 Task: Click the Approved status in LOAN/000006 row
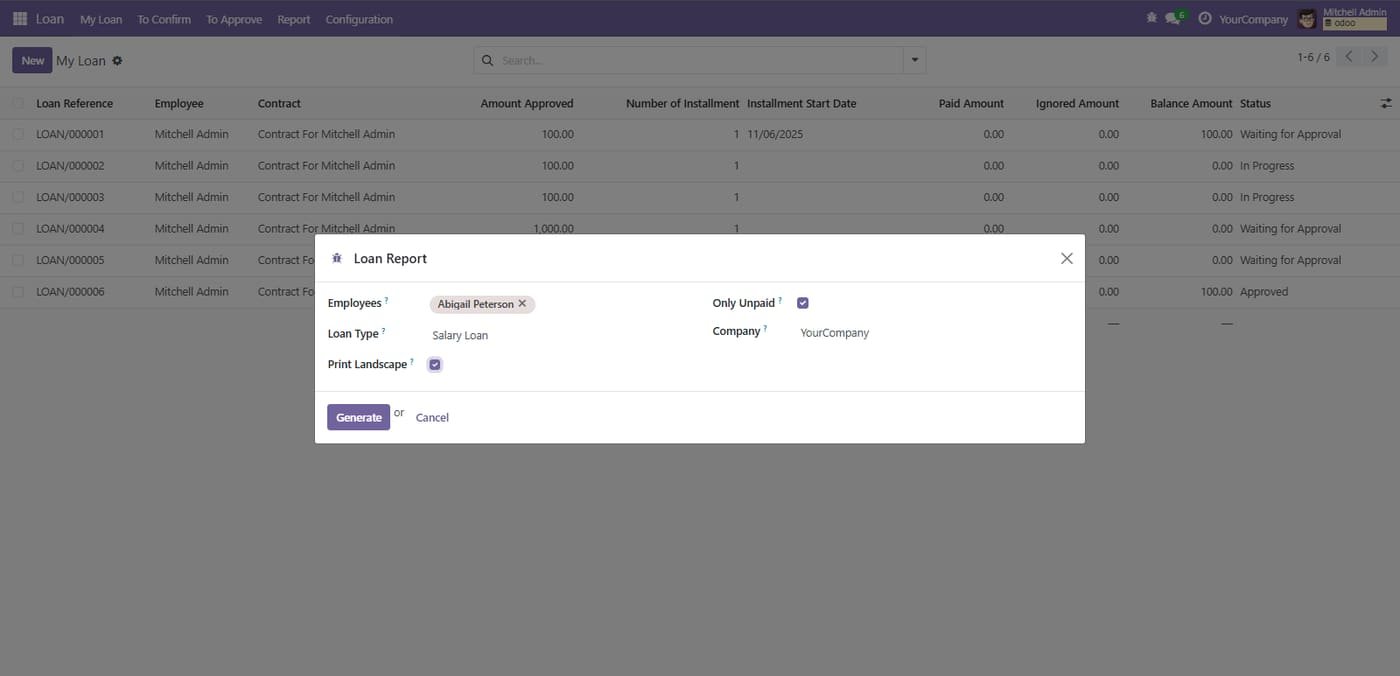pyautogui.click(x=1264, y=292)
